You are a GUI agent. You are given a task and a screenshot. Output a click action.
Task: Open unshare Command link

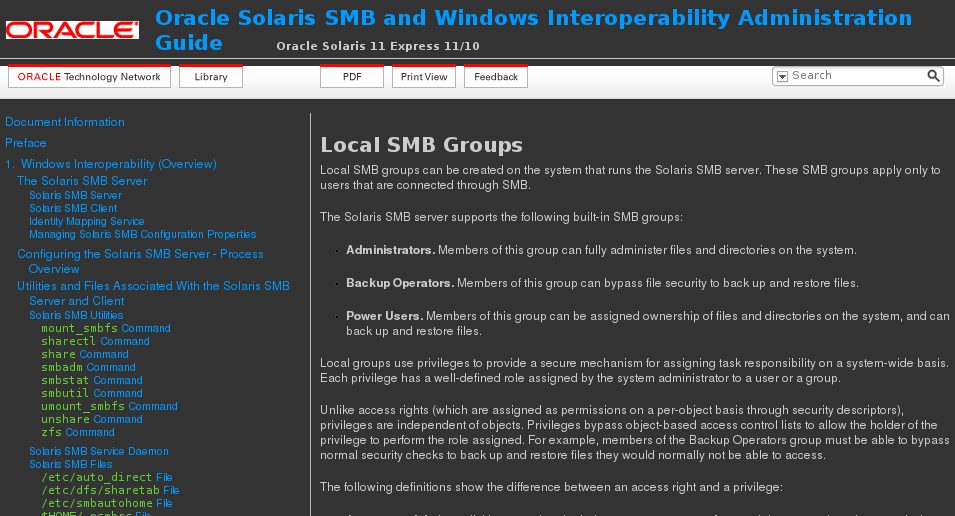92,419
